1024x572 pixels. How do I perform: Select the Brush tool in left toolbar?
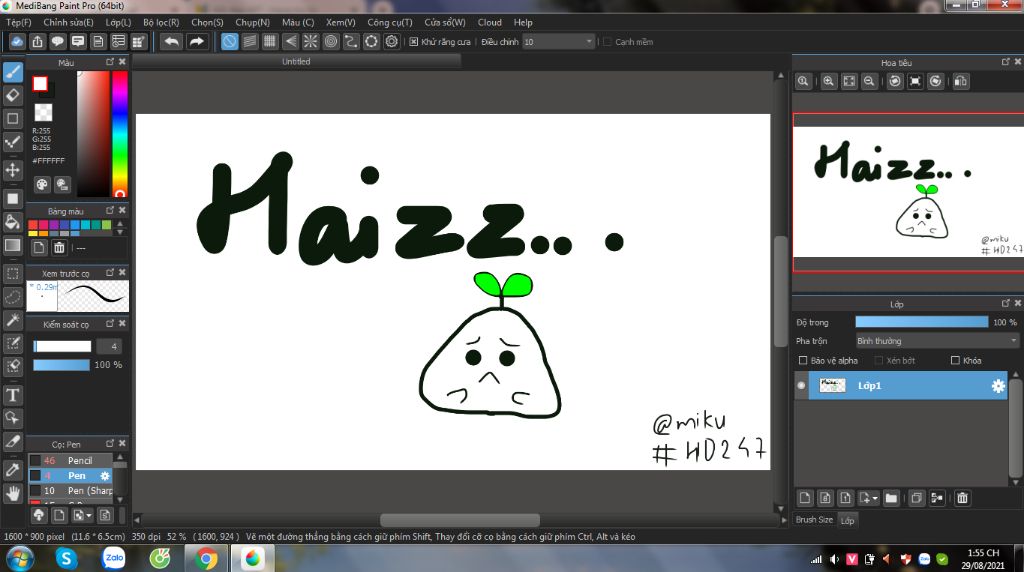[12, 72]
